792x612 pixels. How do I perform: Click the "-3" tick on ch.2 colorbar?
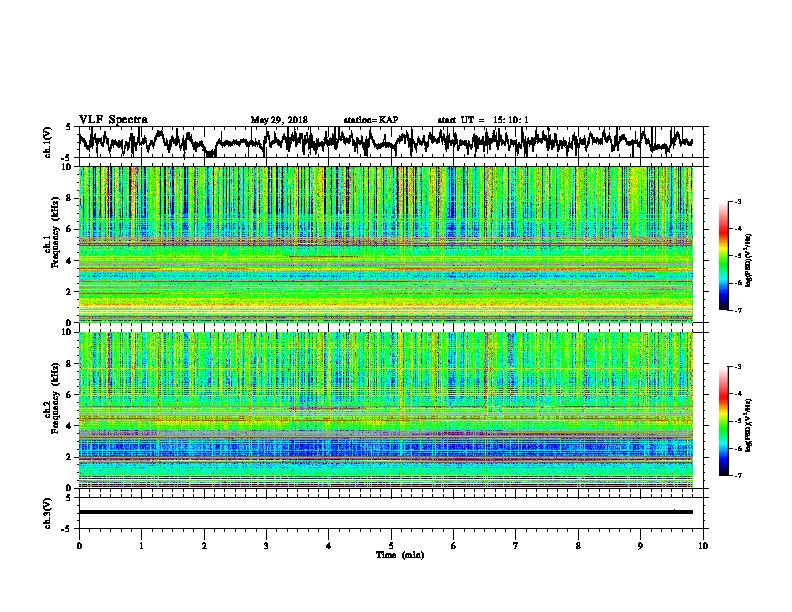[x=738, y=367]
